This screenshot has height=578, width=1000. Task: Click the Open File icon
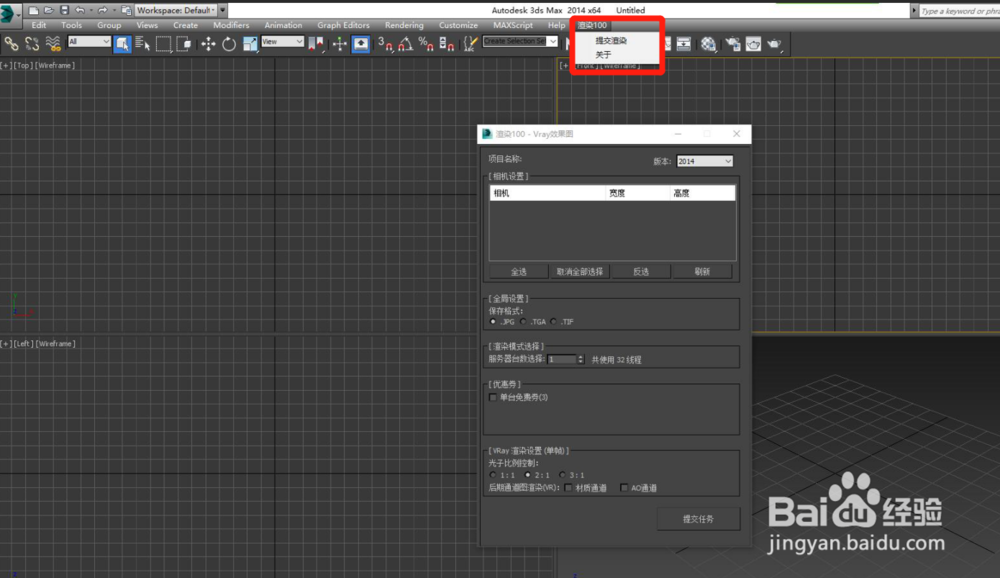coord(49,10)
